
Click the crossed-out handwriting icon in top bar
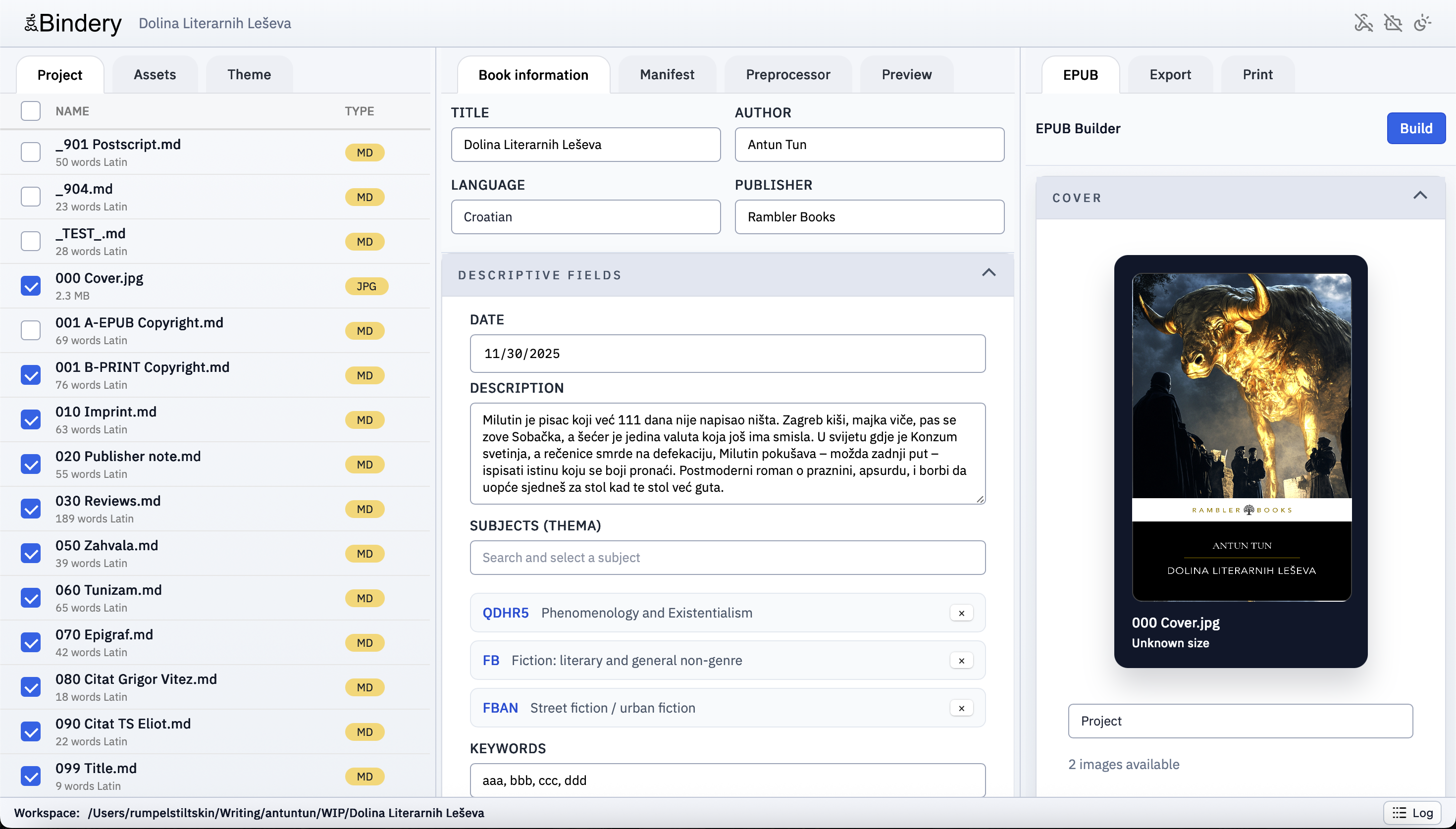click(1364, 23)
